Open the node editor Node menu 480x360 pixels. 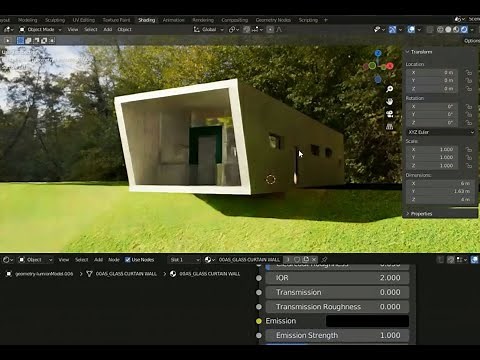114,260
